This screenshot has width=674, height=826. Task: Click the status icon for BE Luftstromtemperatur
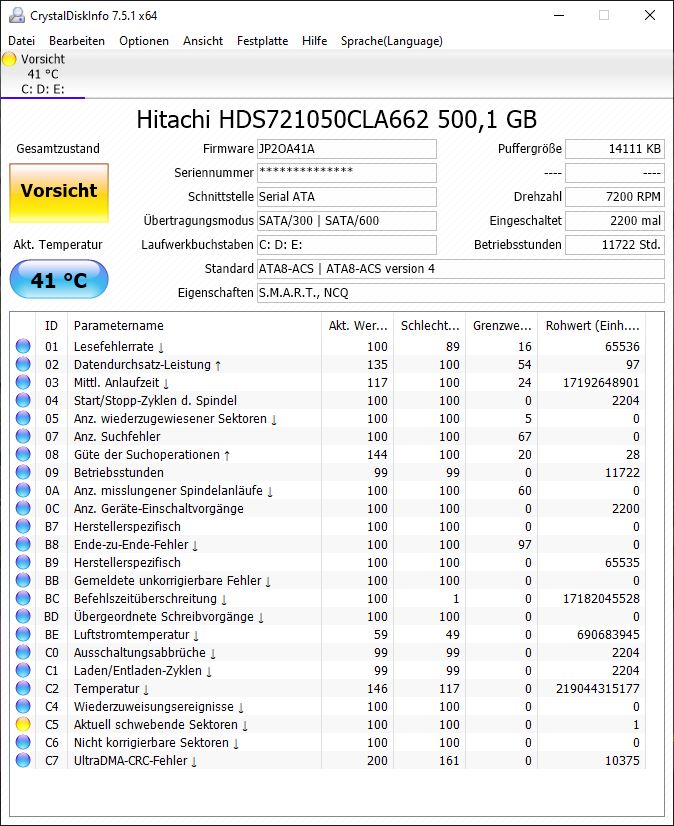tap(23, 634)
